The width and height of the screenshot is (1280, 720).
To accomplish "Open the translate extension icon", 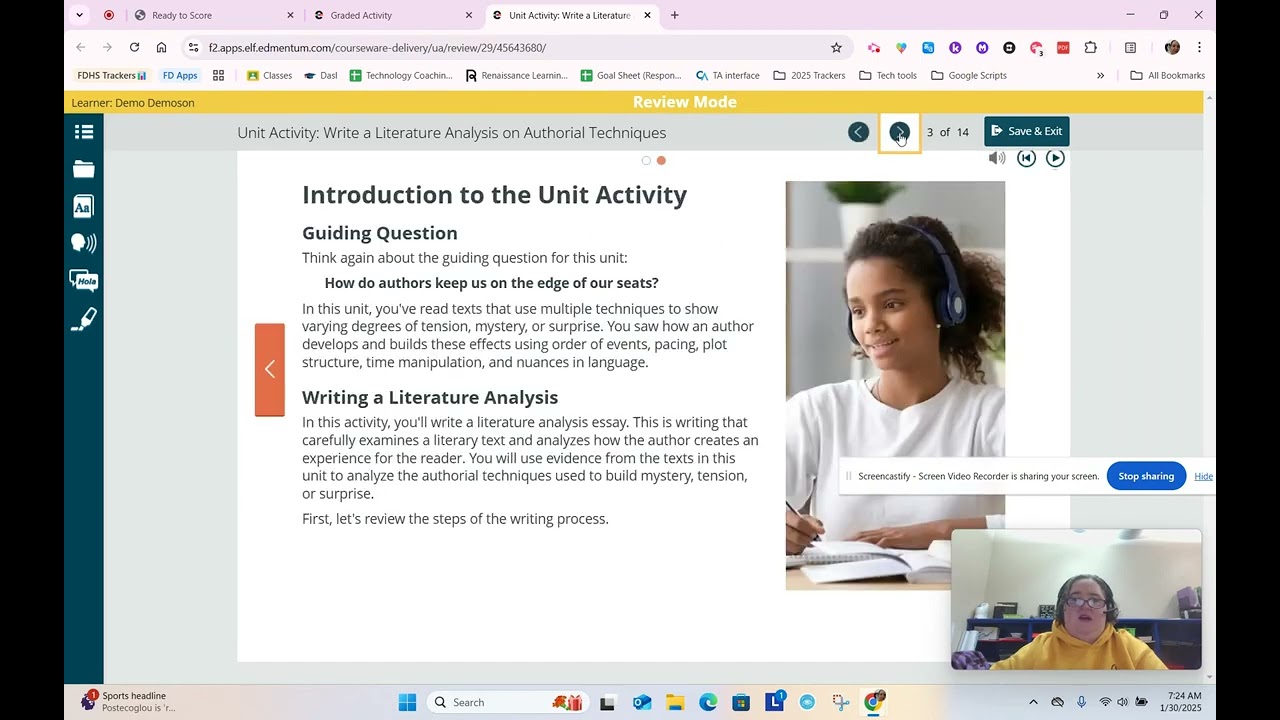I will (928, 47).
